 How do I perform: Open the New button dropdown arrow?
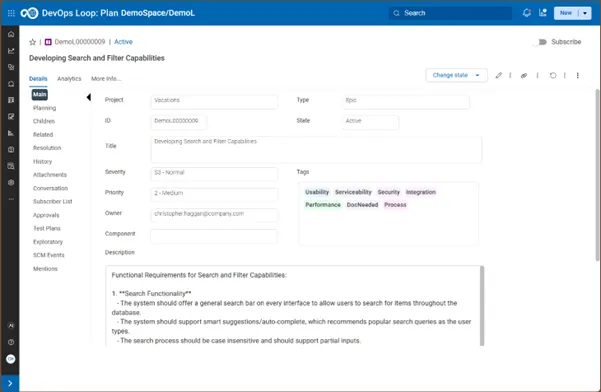click(585, 13)
